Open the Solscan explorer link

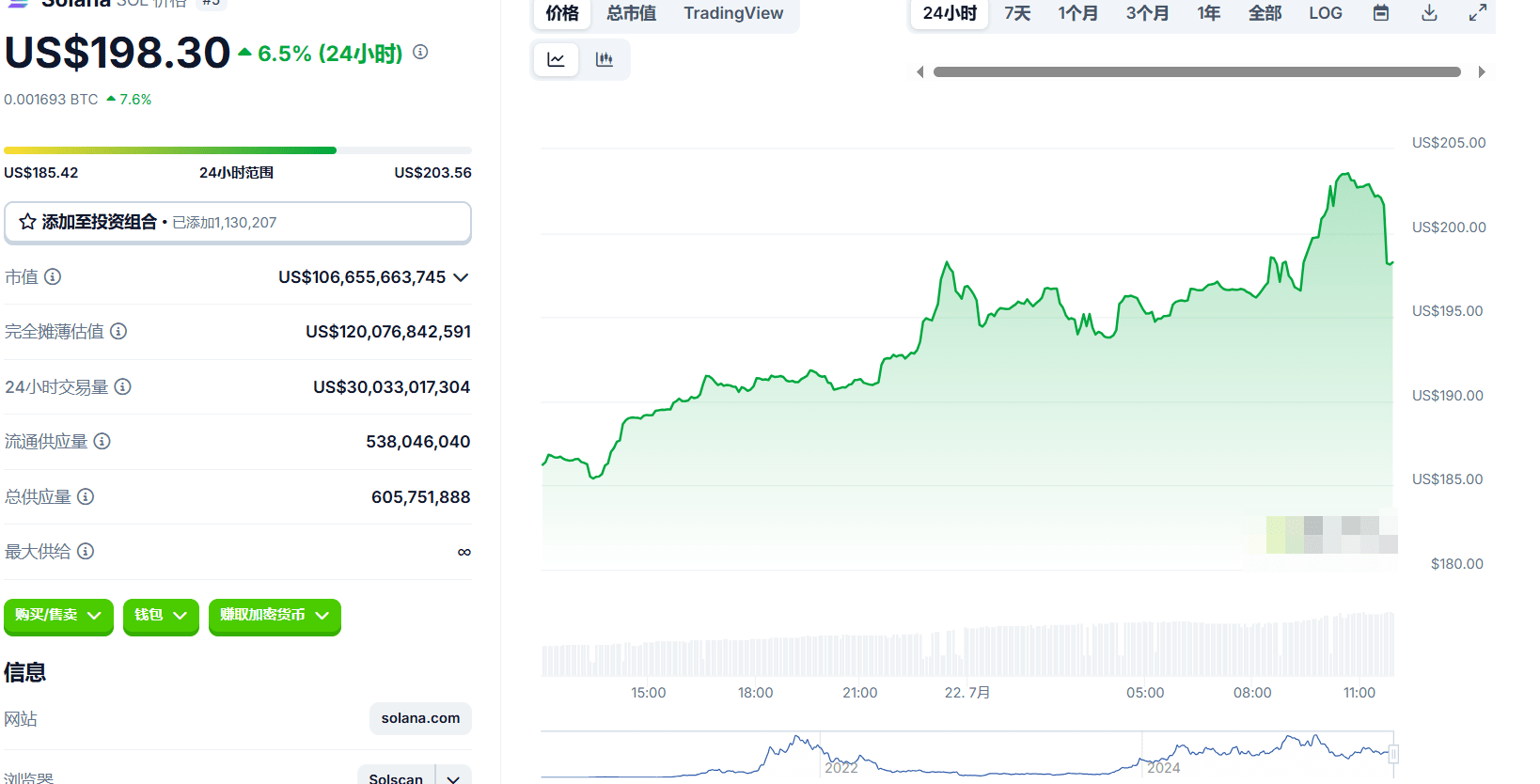coord(396,778)
